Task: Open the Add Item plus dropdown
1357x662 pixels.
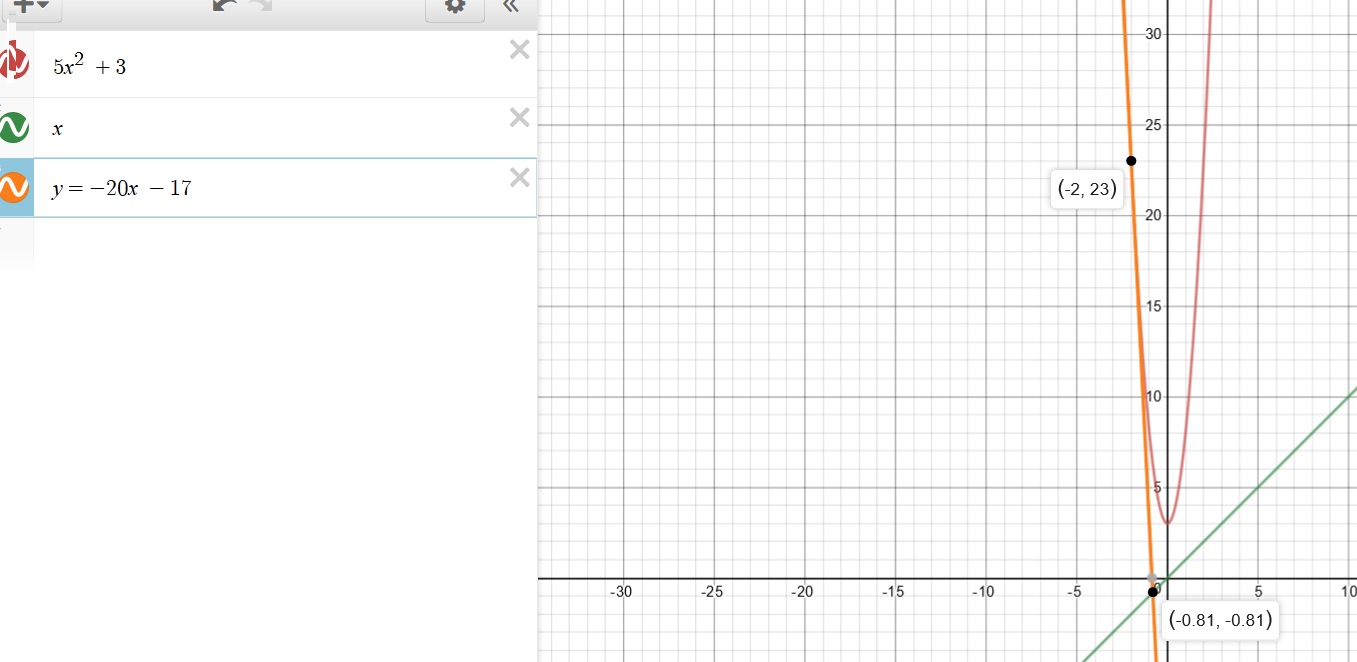Action: click(x=32, y=6)
